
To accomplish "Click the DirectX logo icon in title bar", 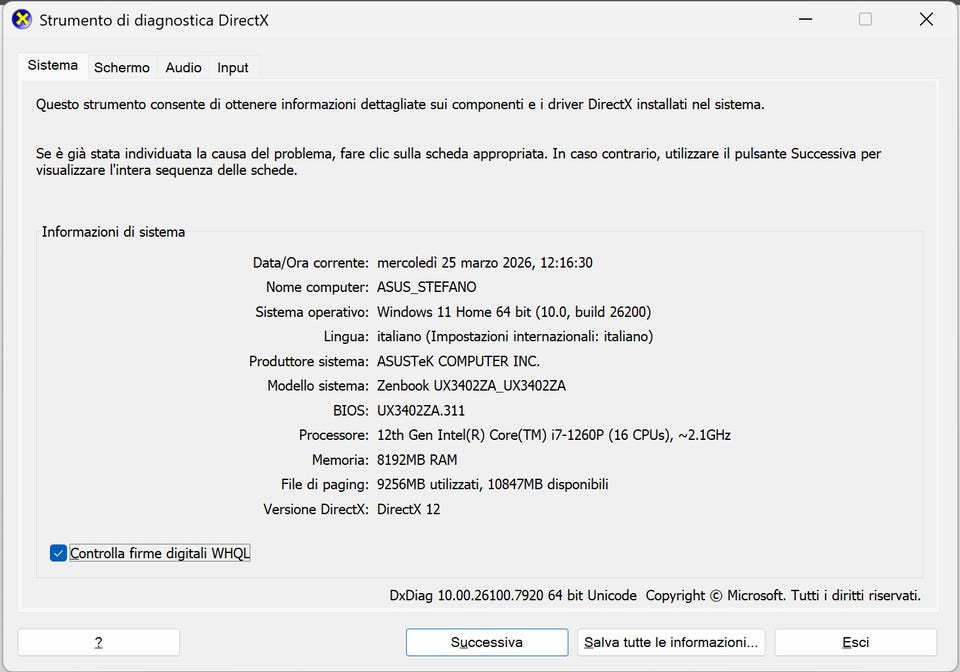I will [21, 19].
